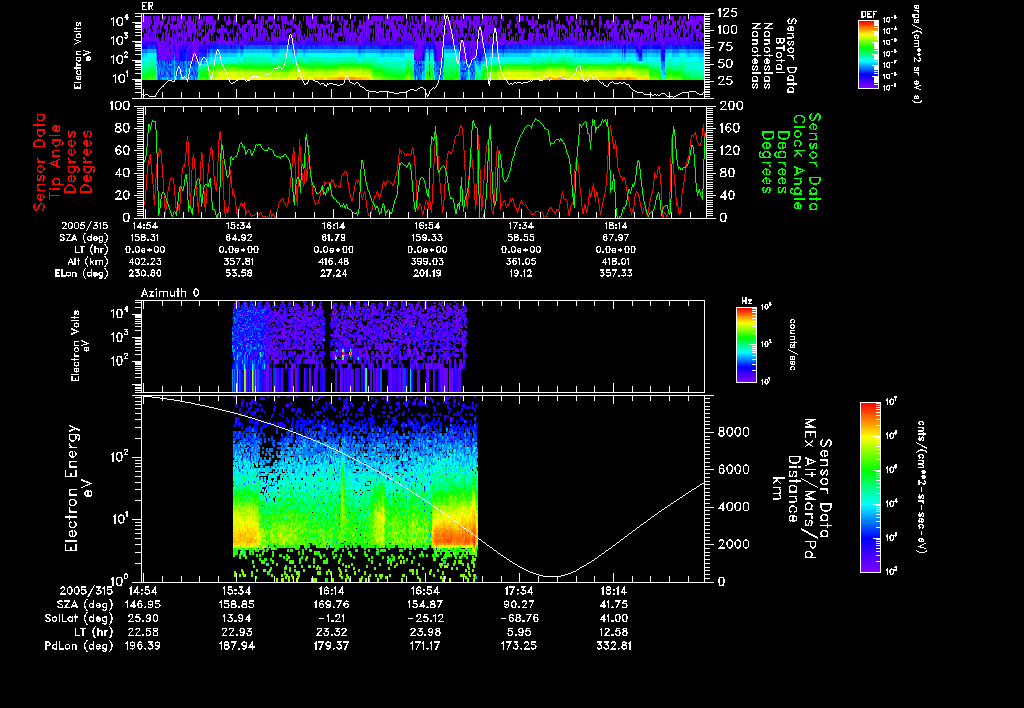Select PdLon value 196.39
Screen dimensions: 1024x708
click(x=142, y=646)
